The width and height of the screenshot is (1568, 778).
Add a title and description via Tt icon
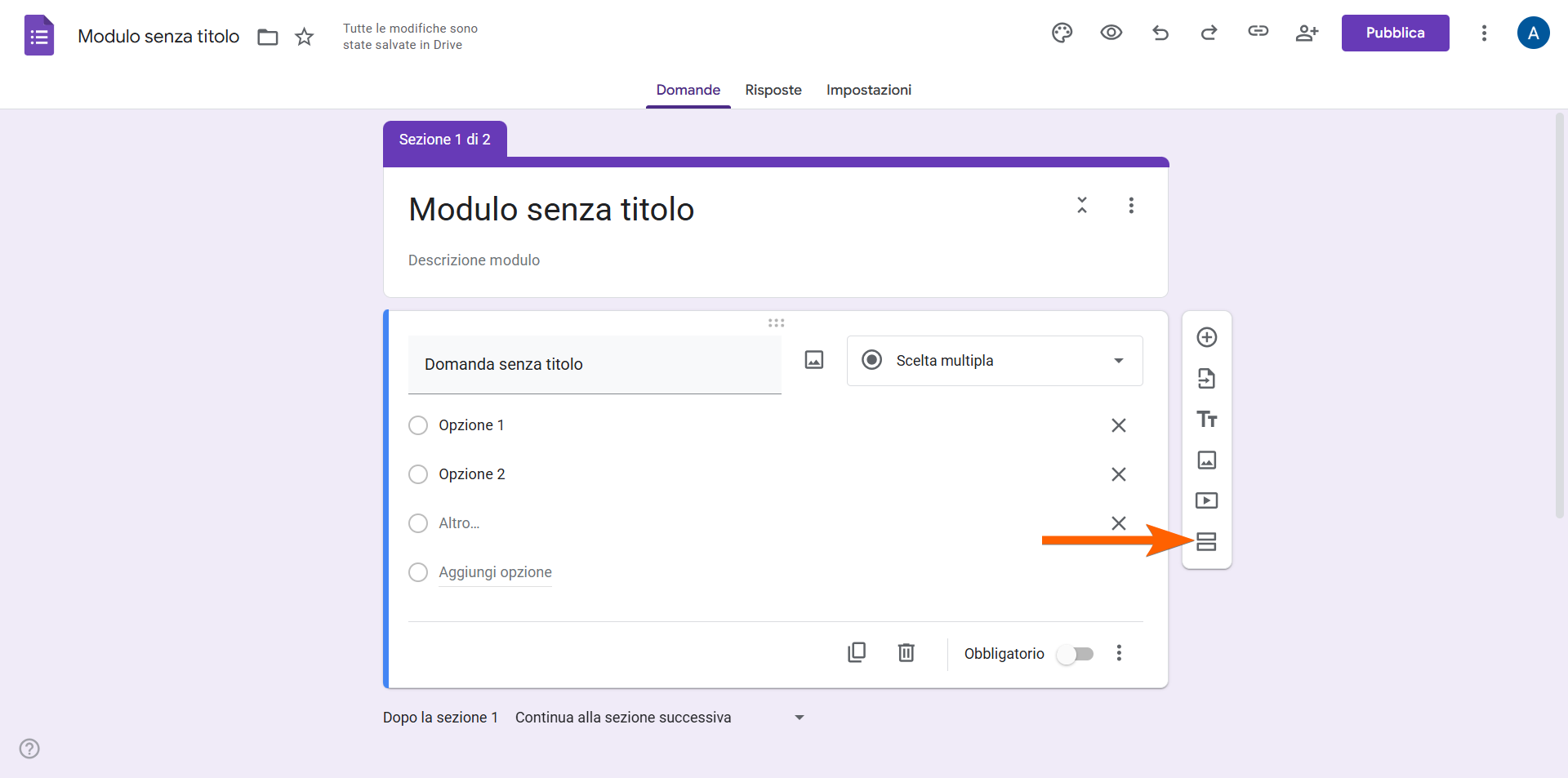(1207, 419)
